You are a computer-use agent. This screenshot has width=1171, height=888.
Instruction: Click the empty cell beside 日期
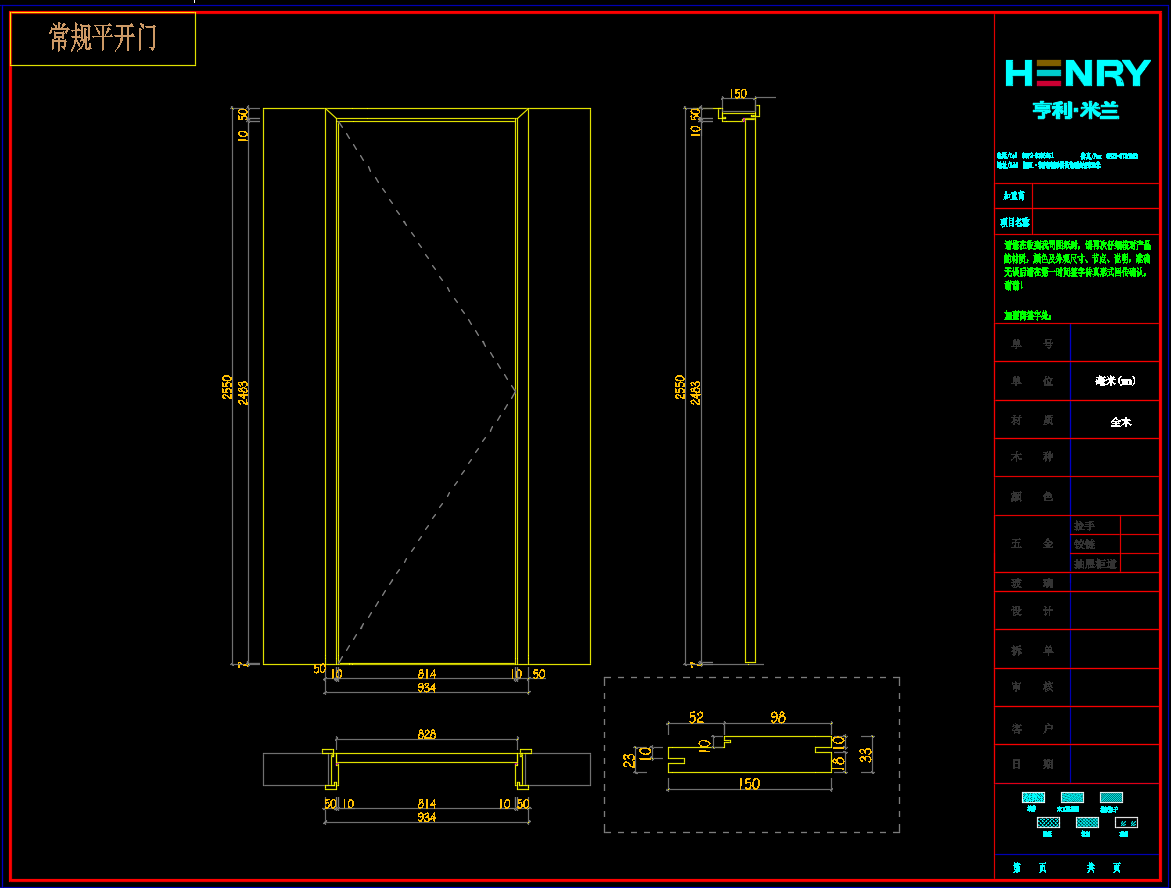click(1115, 764)
